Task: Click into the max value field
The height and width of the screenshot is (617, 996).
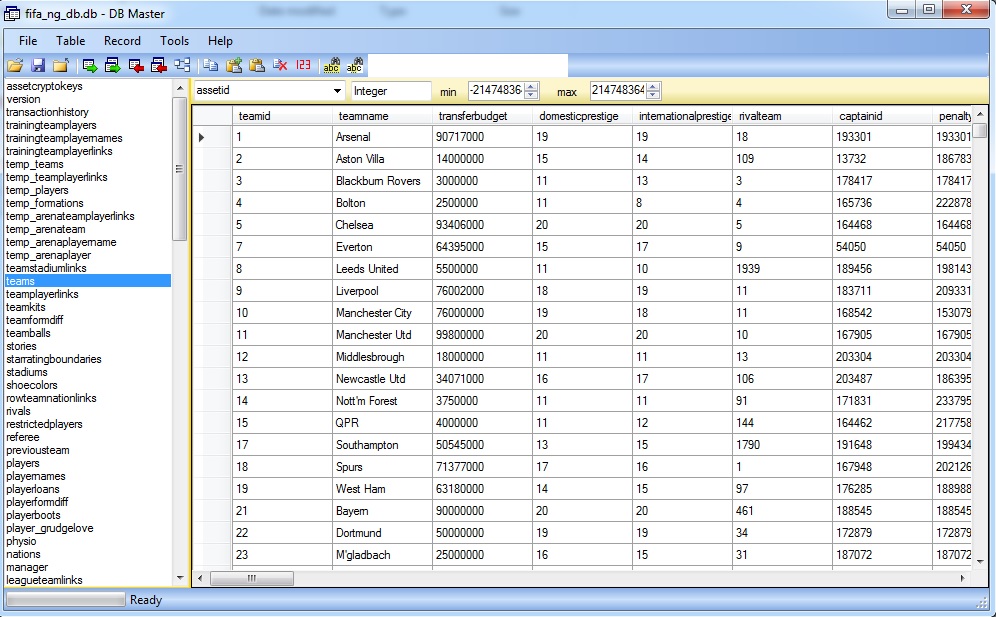Action: tap(617, 91)
